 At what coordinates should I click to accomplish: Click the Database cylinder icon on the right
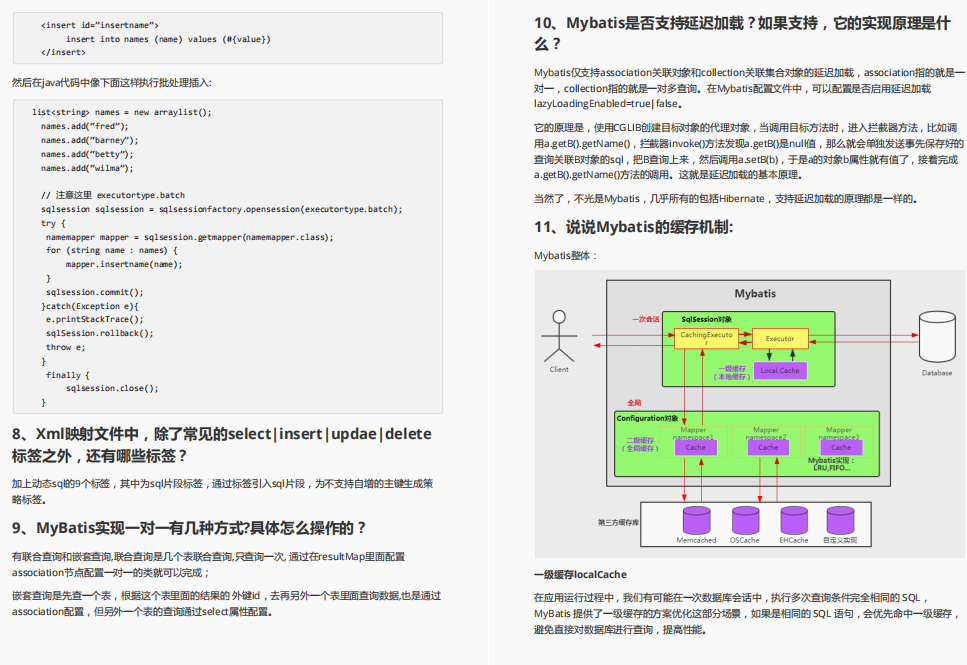point(936,337)
